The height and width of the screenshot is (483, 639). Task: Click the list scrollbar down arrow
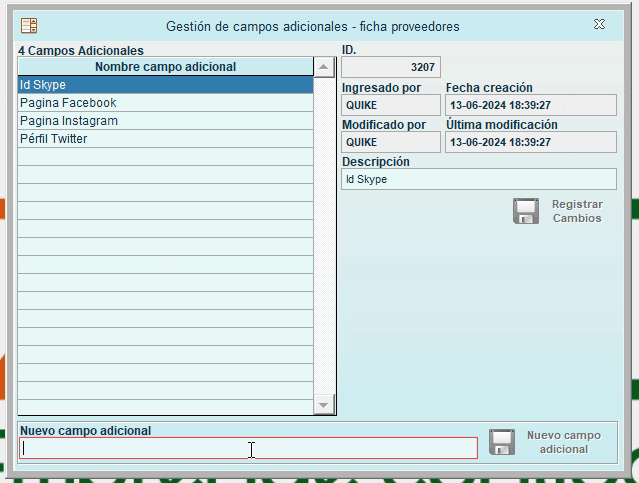click(x=324, y=405)
